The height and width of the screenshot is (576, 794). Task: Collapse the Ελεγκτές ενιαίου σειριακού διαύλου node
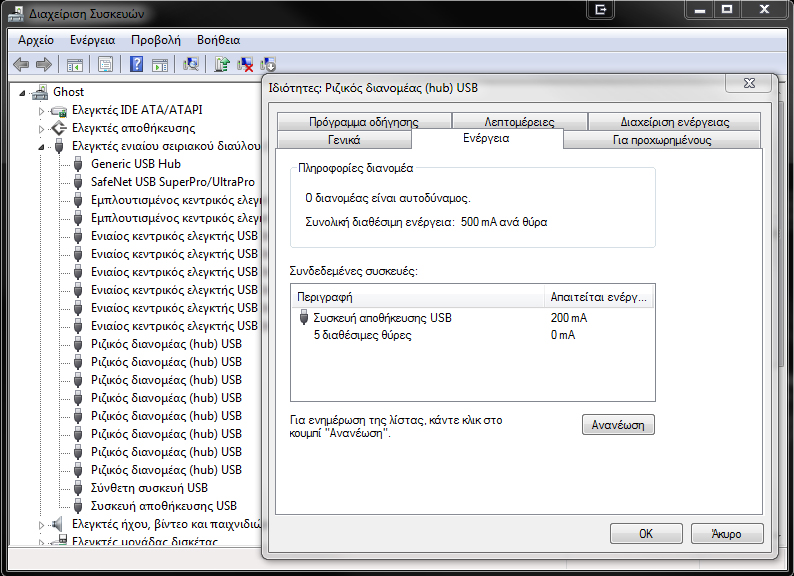point(43,146)
